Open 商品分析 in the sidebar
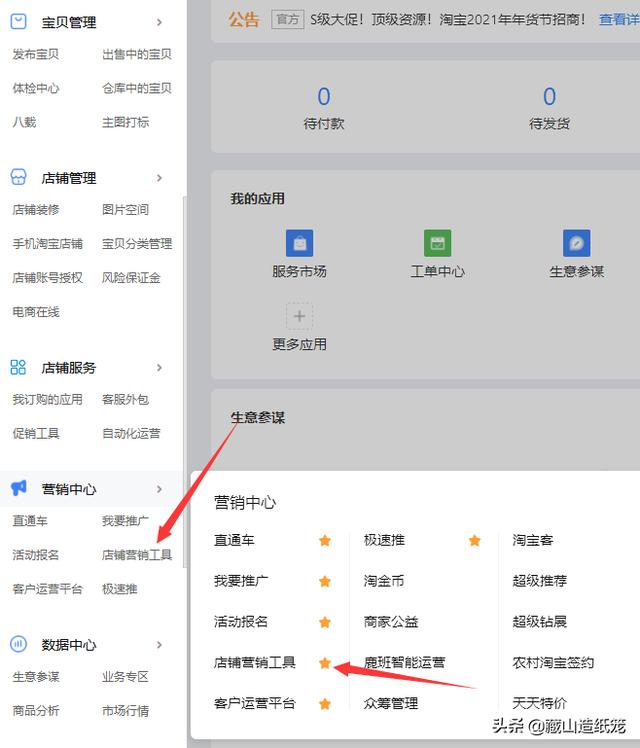Viewport: 640px width, 748px height. click(36, 711)
